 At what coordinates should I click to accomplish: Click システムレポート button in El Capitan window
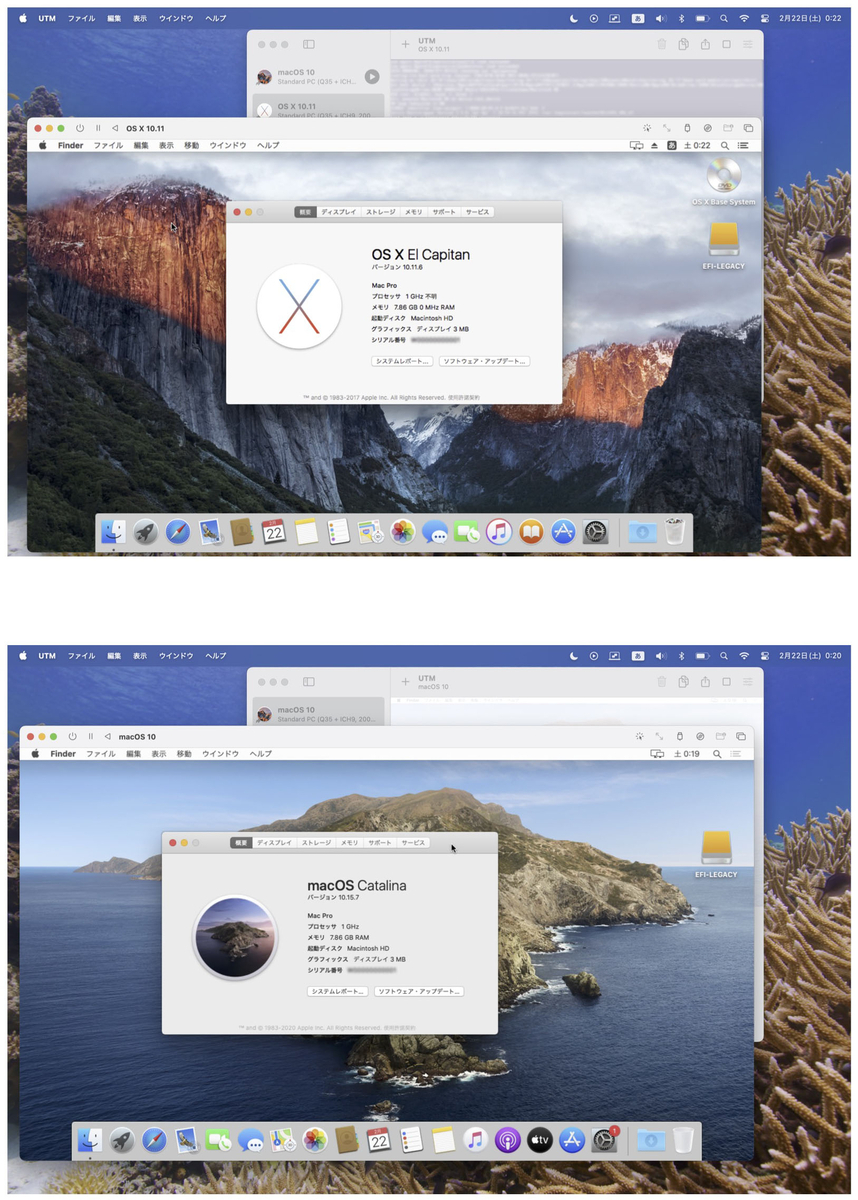402,361
